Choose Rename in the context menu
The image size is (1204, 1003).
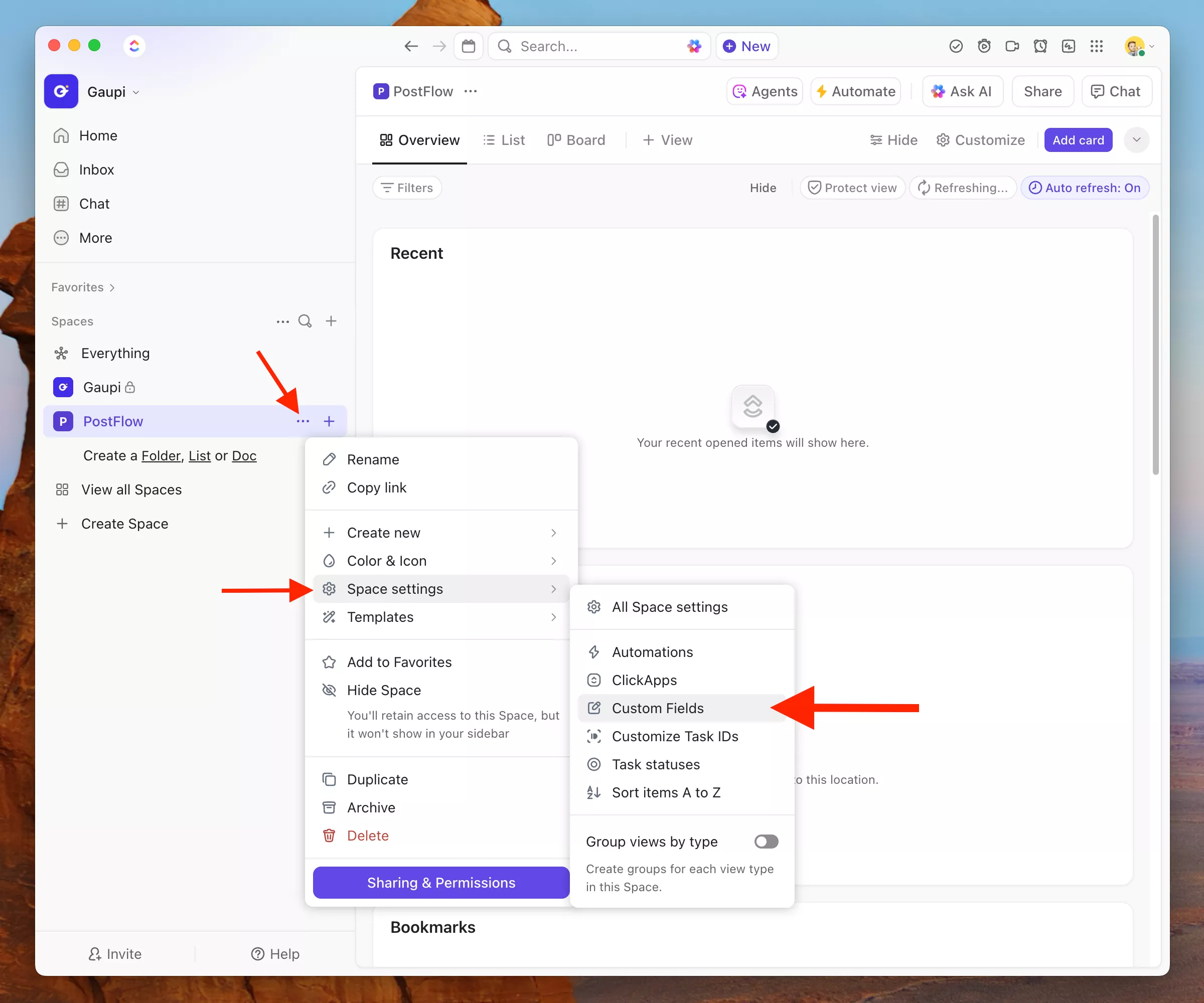pyautogui.click(x=441, y=460)
